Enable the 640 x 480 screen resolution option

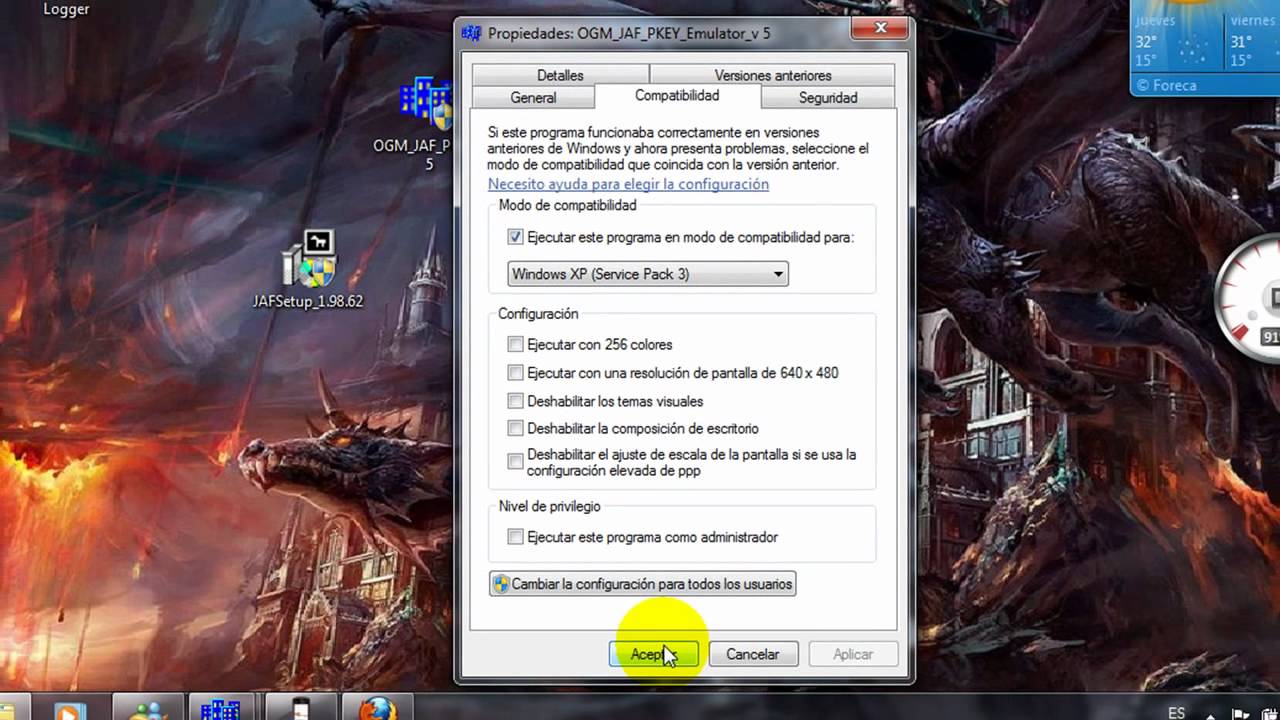tap(515, 373)
